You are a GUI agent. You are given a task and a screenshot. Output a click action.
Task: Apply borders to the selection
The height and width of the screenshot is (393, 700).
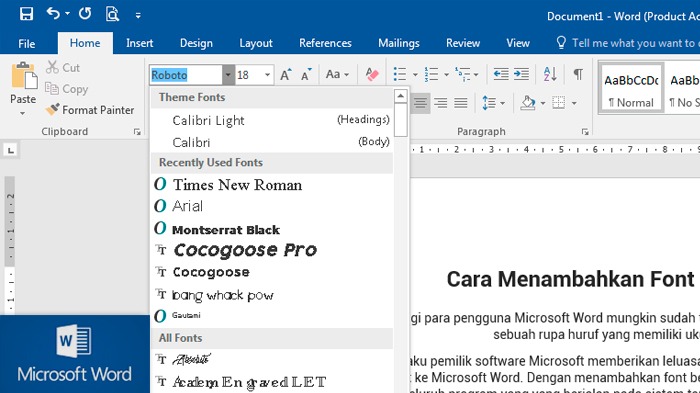[x=558, y=103]
